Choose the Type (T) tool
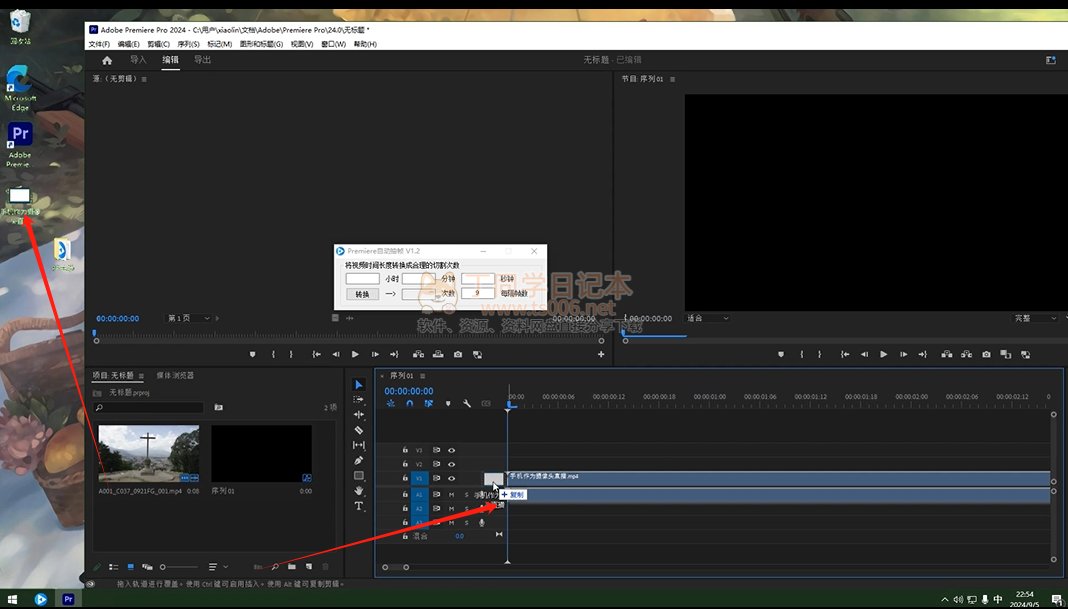1068x609 pixels. point(359,506)
